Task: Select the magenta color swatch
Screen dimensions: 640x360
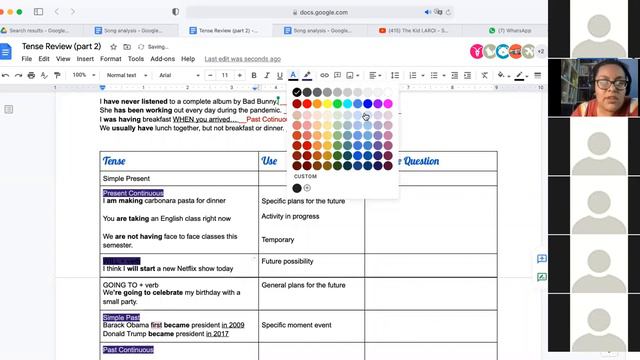Action: (388, 104)
